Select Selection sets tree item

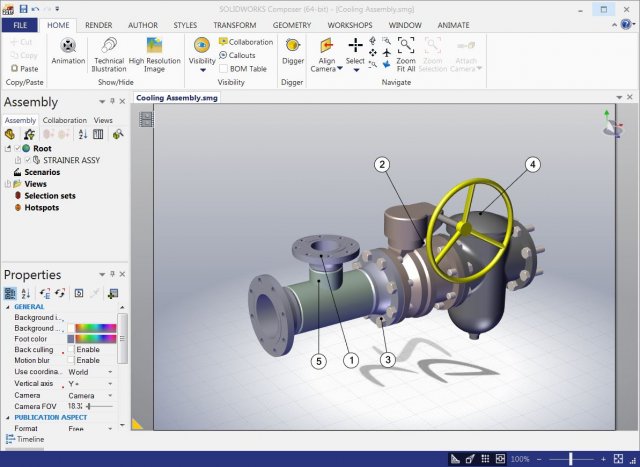pyautogui.click(x=50, y=196)
